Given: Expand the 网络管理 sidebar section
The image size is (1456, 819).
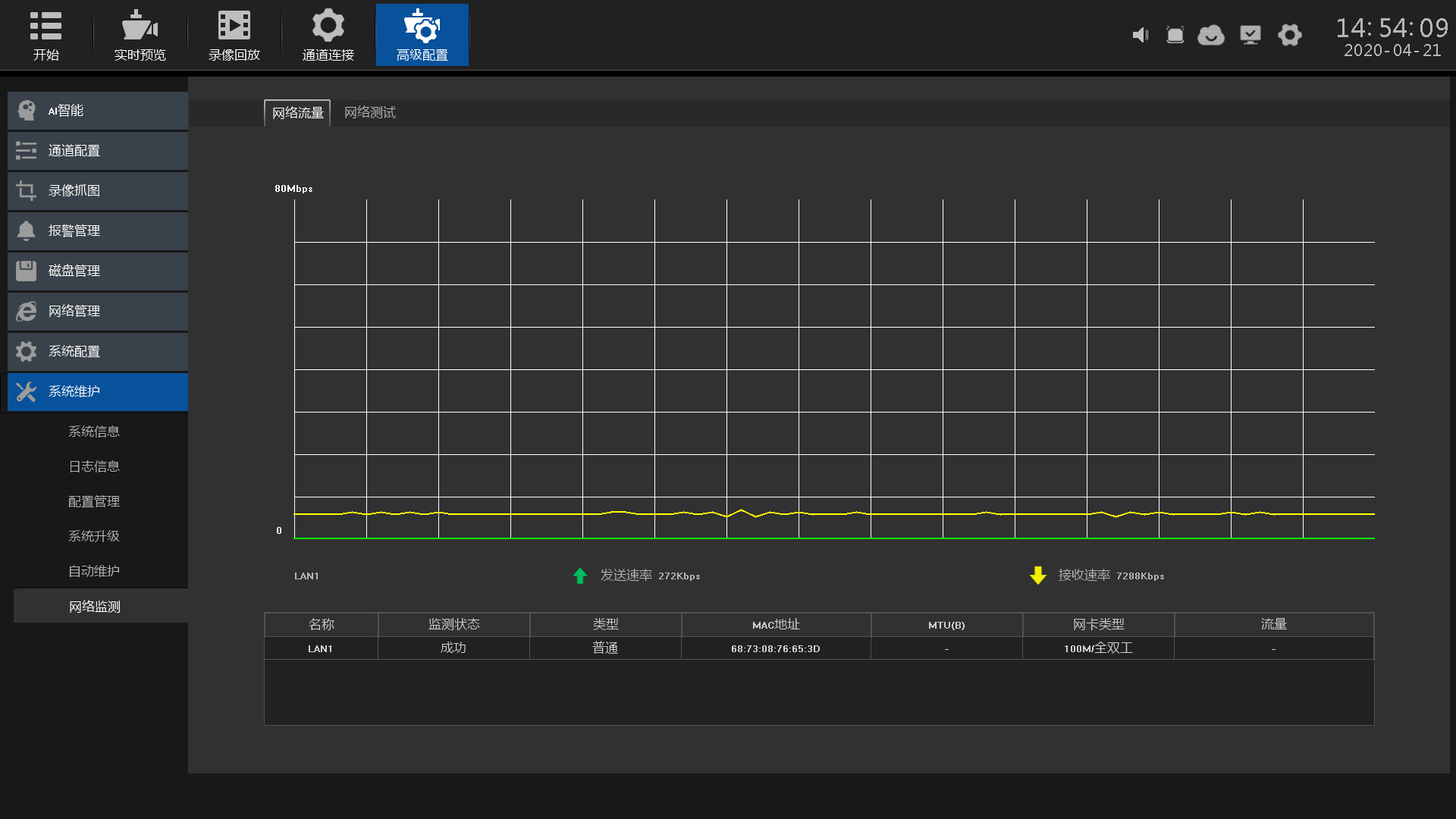Looking at the screenshot, I should 98,312.
